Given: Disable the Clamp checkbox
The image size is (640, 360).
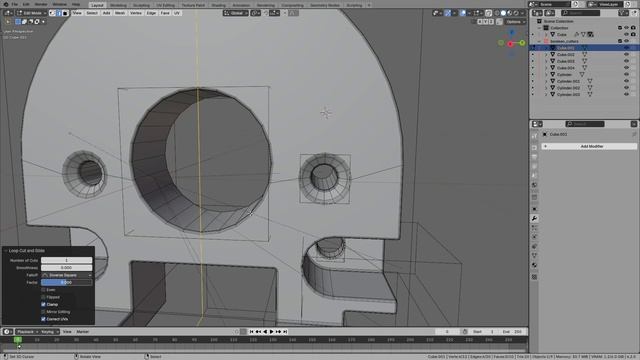Looking at the screenshot, I should pyautogui.click(x=43, y=304).
